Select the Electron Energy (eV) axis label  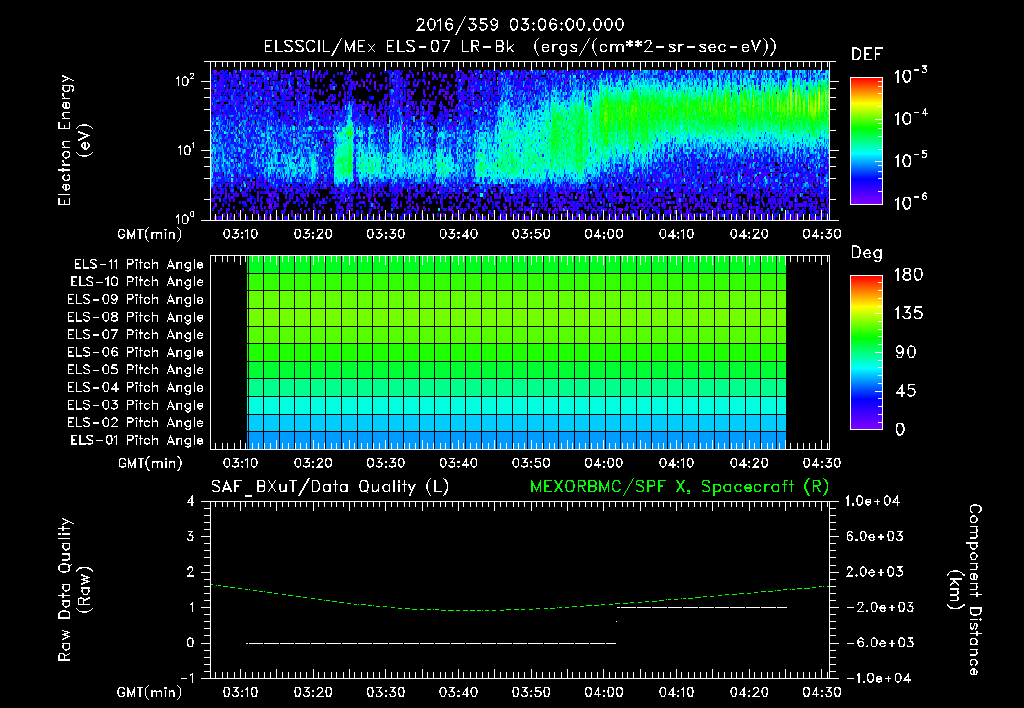(x=74, y=140)
